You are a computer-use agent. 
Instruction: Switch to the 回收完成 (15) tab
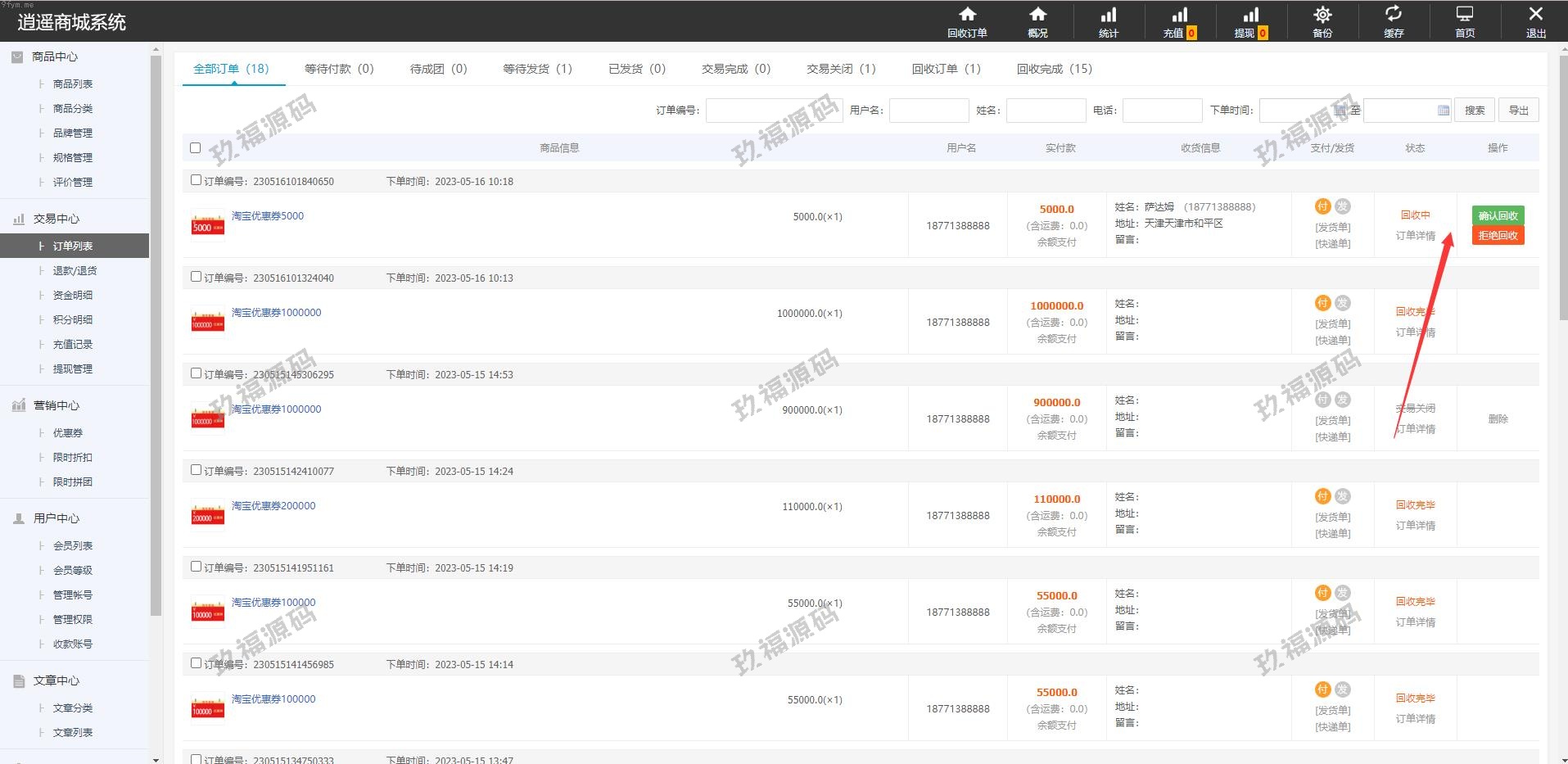point(1054,69)
